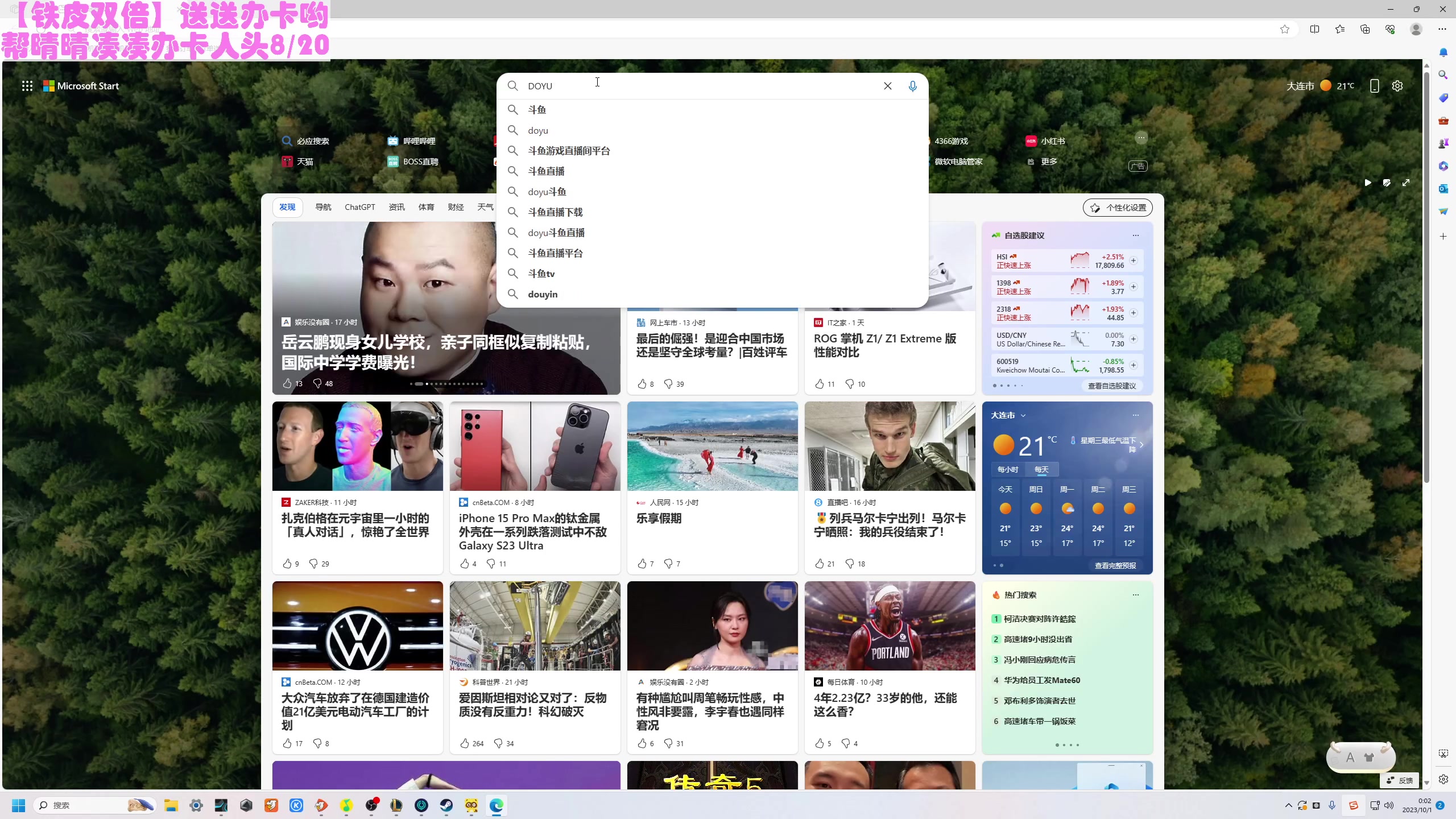Show hidden system tray icons
1456x819 pixels.
(x=1288, y=805)
